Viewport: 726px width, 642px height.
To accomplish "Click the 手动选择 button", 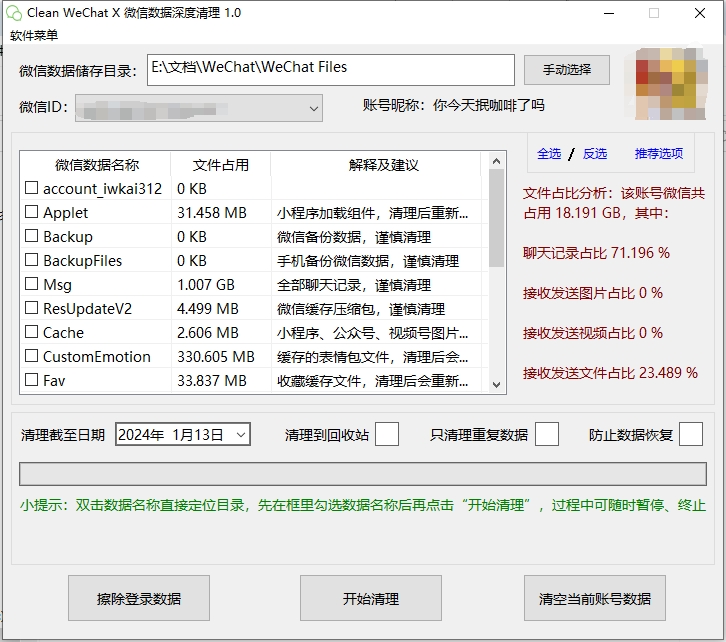I will tap(567, 70).
